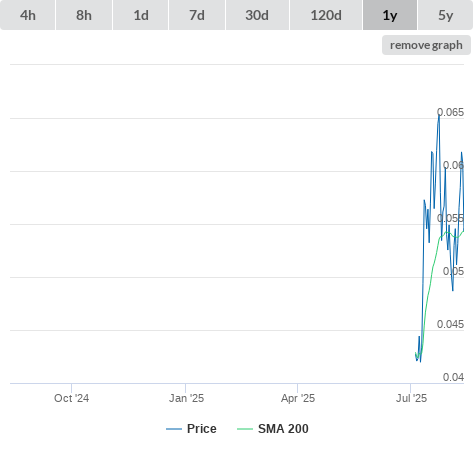This screenshot has width=474, height=455.
Task: Select the 4h time range tab
Action: (x=28, y=15)
